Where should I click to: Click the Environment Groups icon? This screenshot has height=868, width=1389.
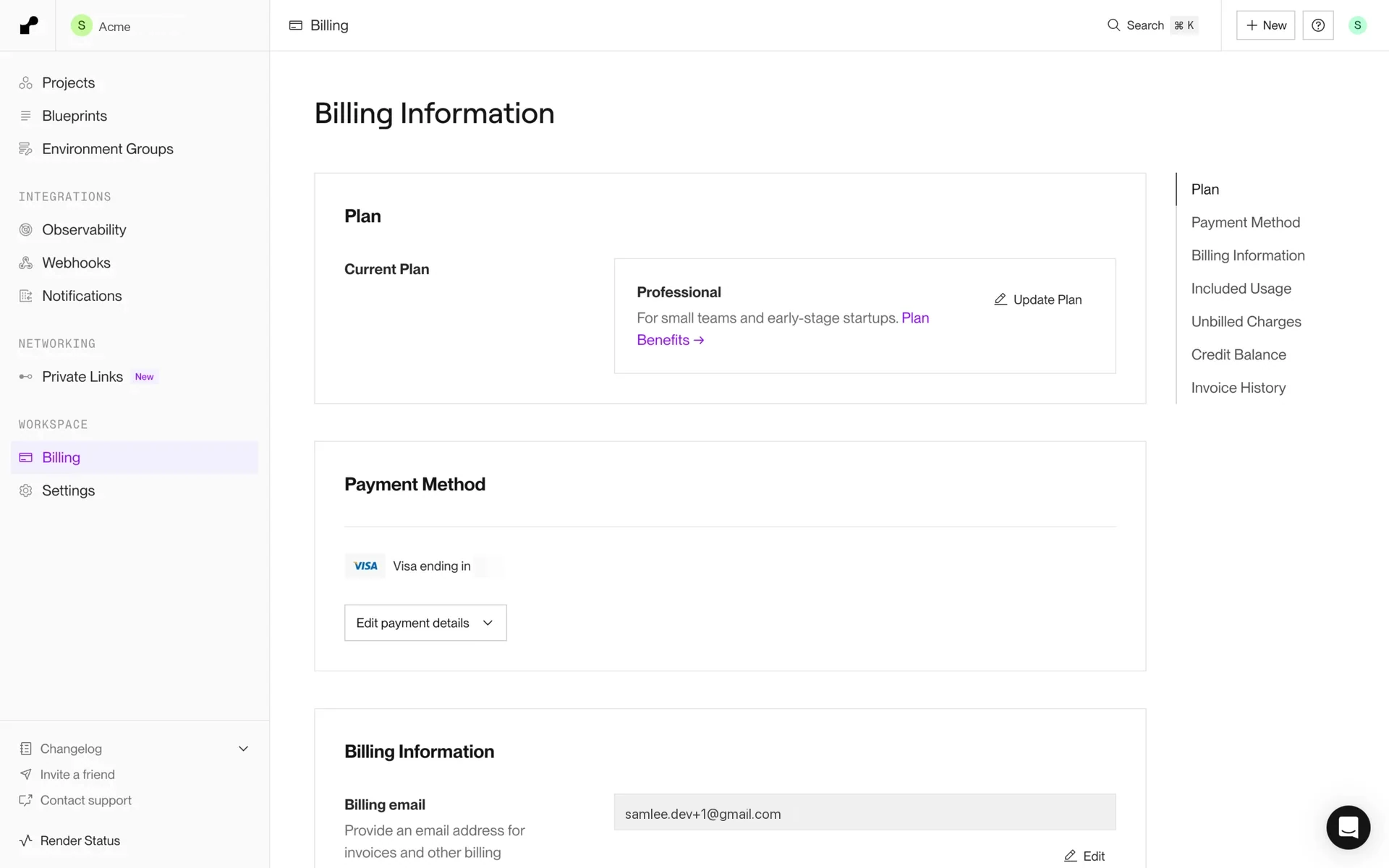pyautogui.click(x=26, y=149)
